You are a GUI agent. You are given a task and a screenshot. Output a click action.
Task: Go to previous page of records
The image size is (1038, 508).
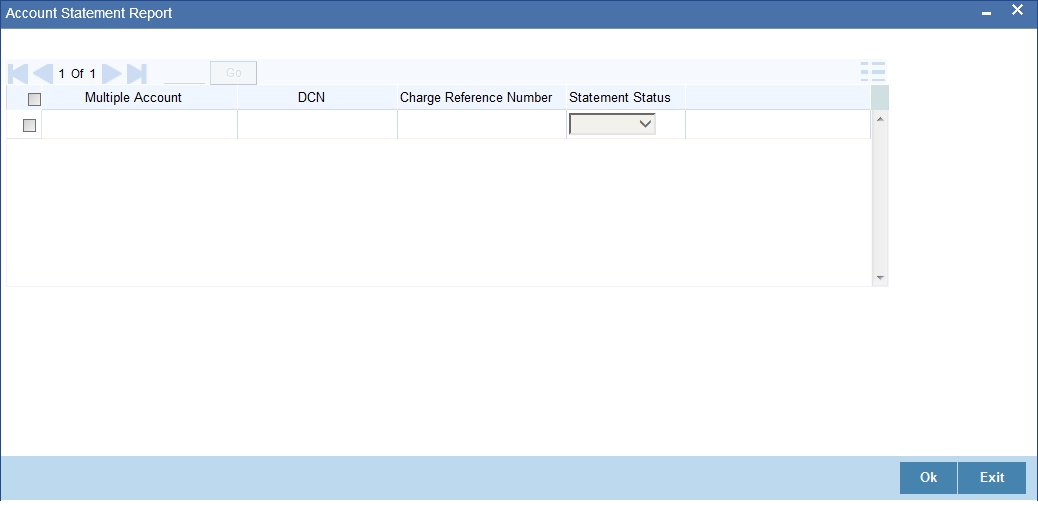pos(43,74)
